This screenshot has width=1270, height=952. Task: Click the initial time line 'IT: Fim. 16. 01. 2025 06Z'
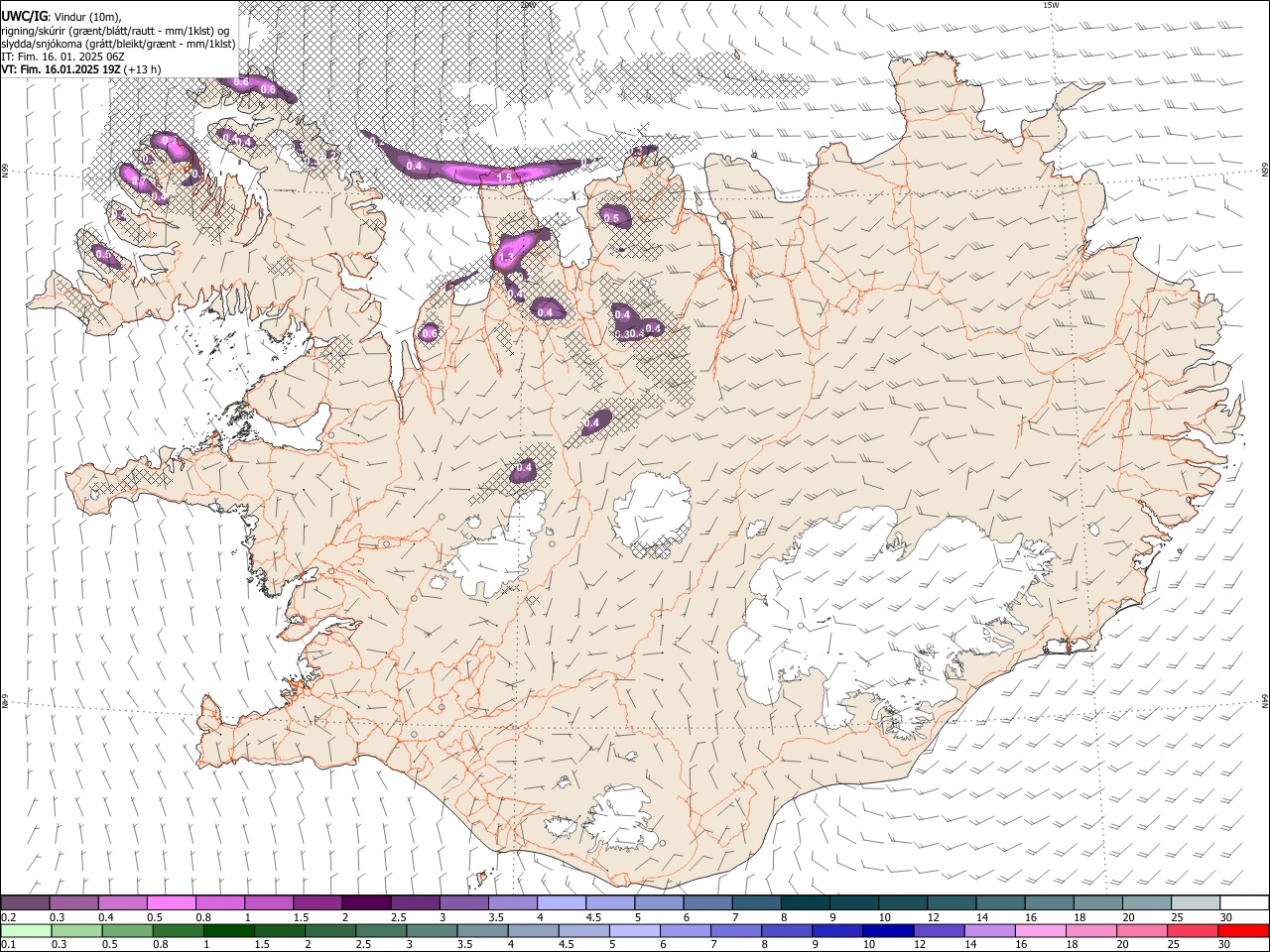(63, 57)
